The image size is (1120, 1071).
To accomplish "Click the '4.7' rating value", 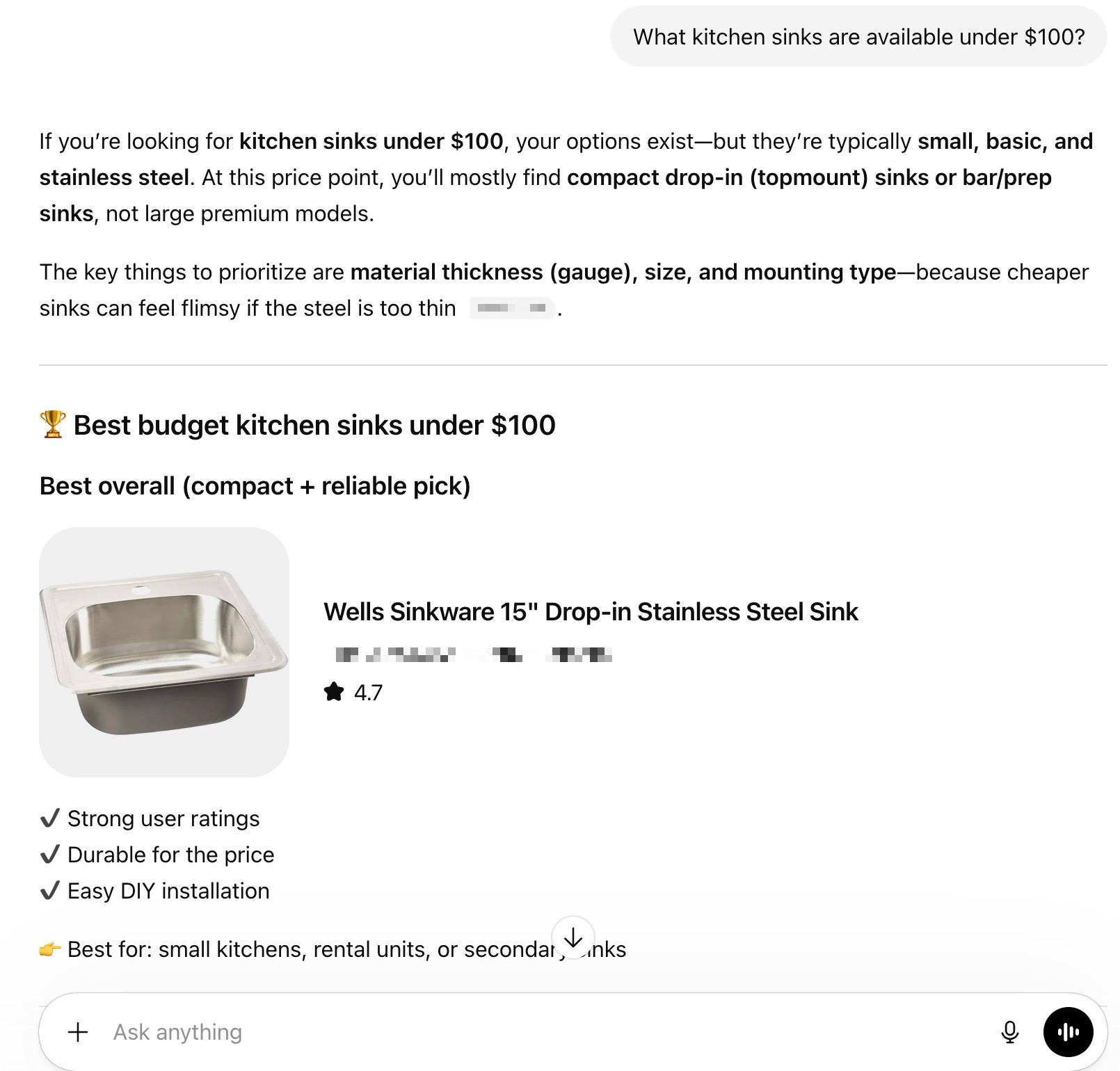I will click(x=367, y=691).
